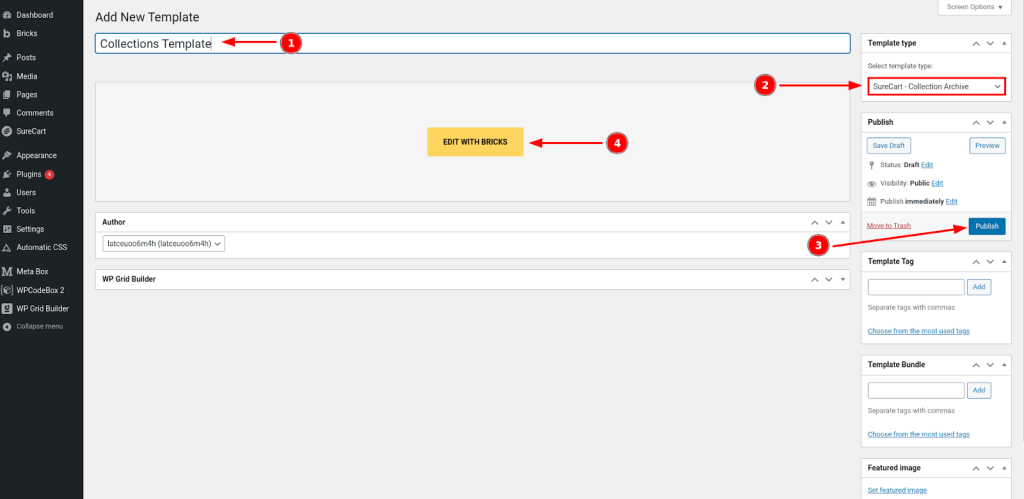Open Media library icon in sidebar
The height and width of the screenshot is (499, 1024).
point(7,76)
